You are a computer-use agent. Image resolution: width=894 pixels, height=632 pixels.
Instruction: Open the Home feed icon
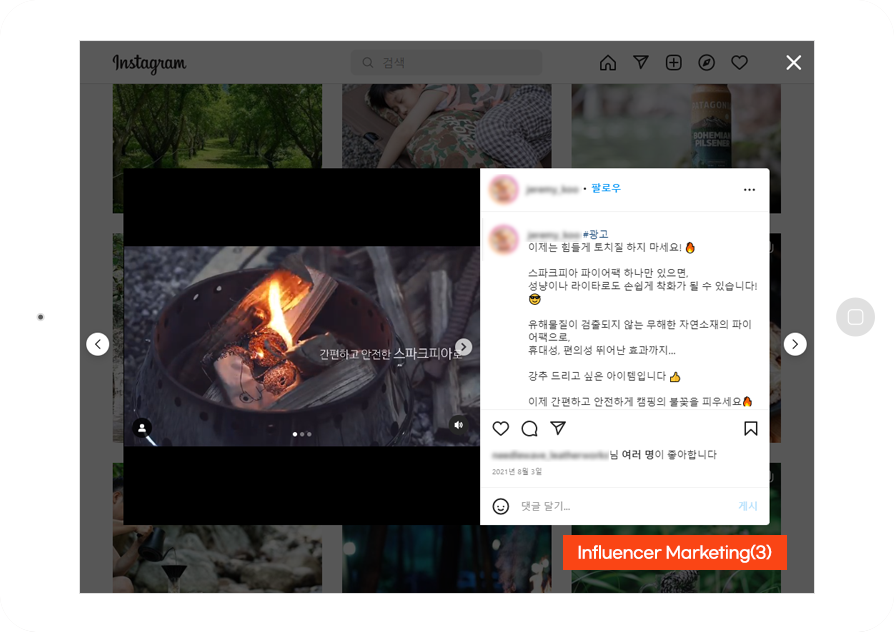608,63
